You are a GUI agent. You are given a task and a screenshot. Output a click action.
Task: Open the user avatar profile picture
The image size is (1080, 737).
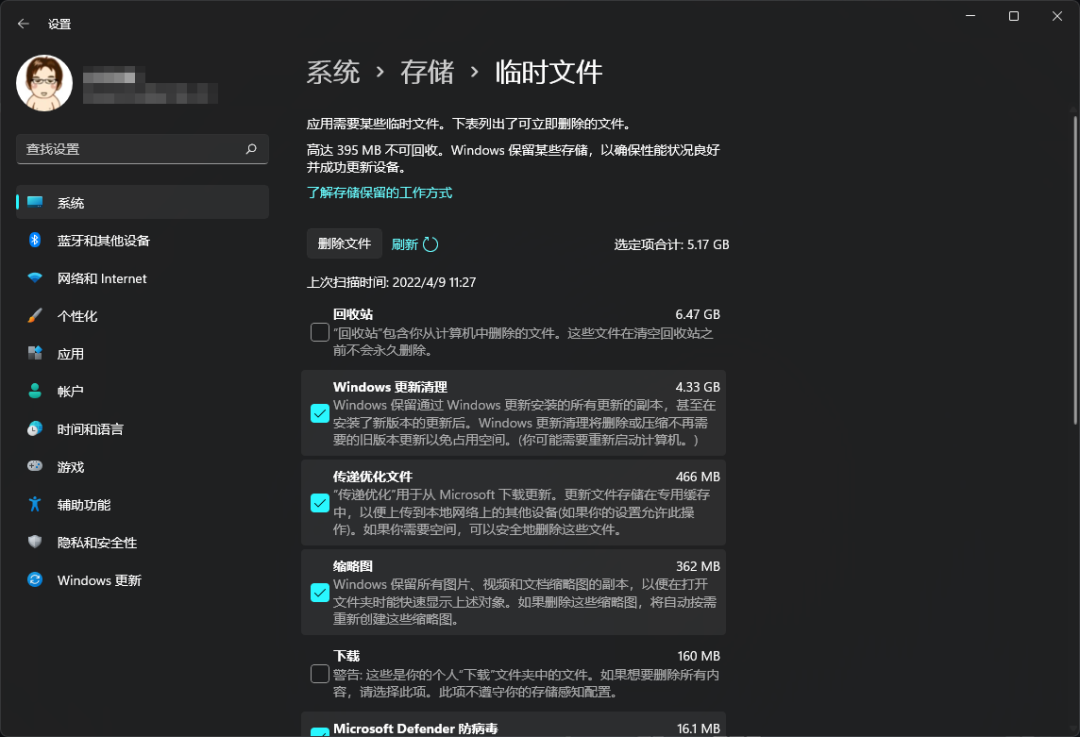click(x=44, y=83)
